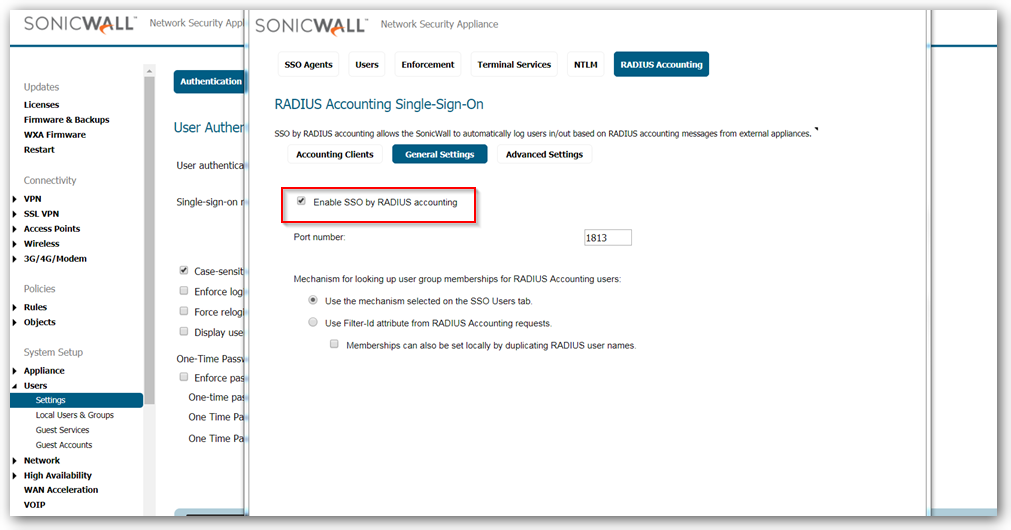Click the Port number input field
Screen dimensions: 1011x530
click(608, 238)
